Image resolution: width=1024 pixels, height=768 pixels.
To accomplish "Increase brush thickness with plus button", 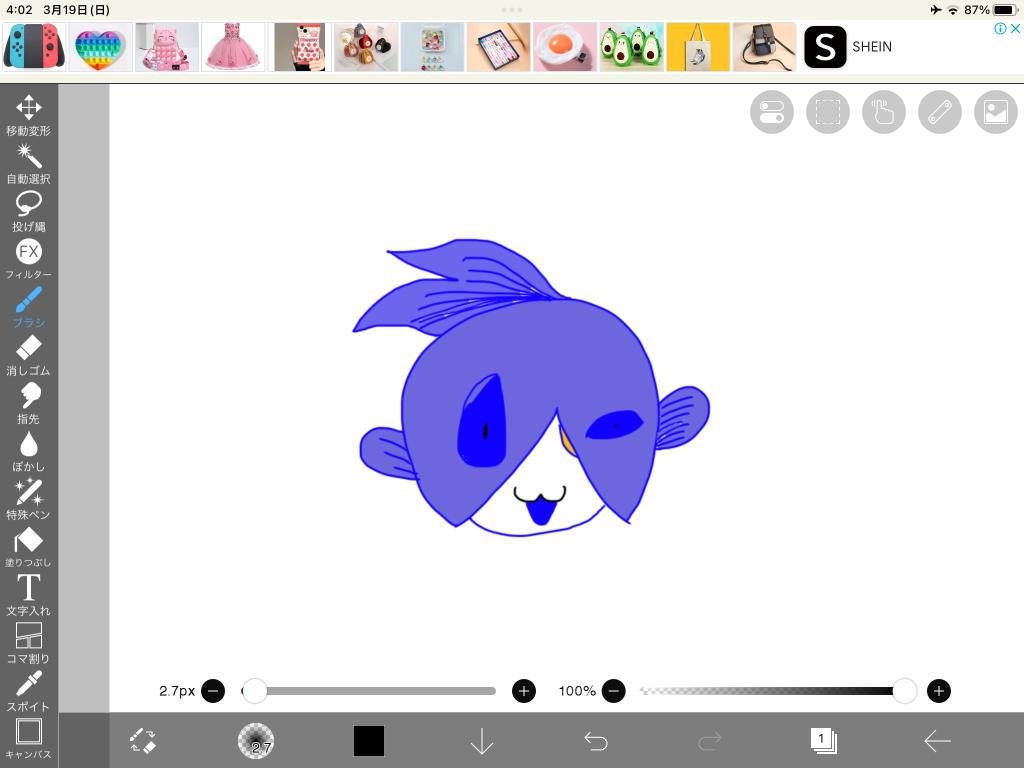I will pyautogui.click(x=524, y=691).
